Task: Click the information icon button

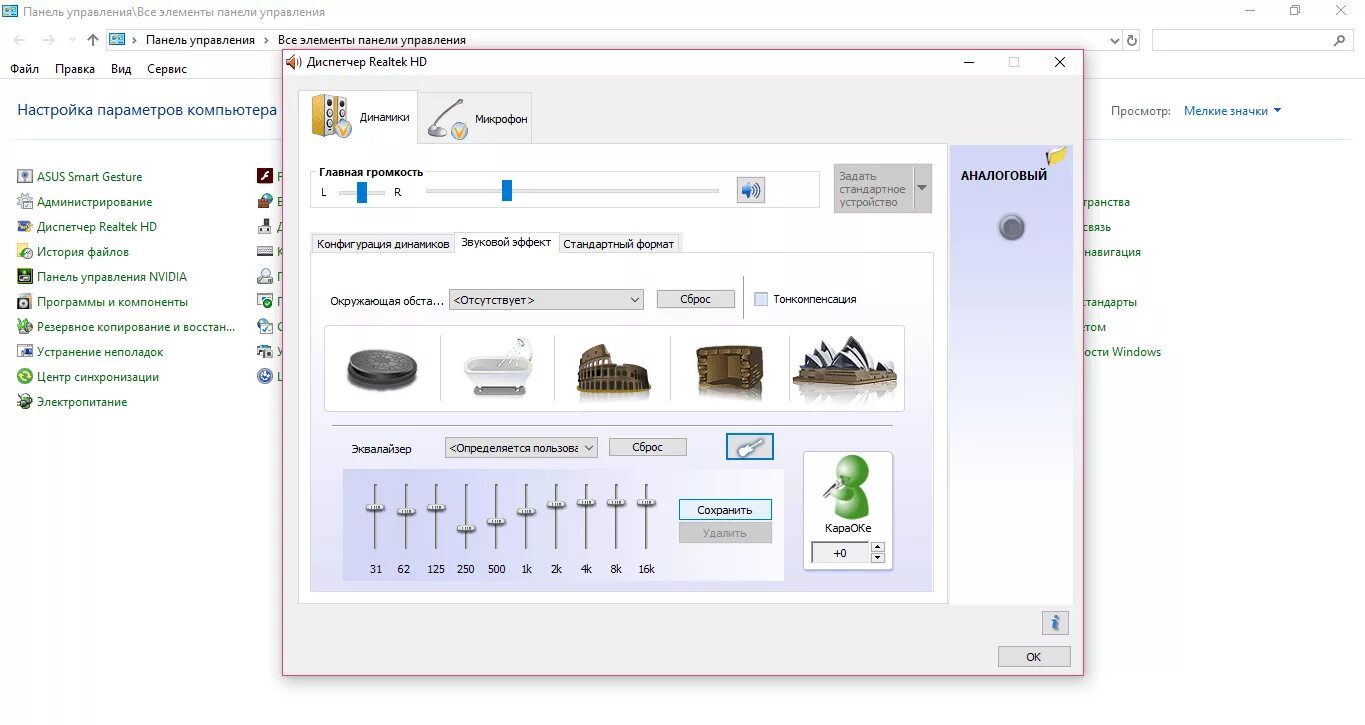Action: click(1055, 623)
